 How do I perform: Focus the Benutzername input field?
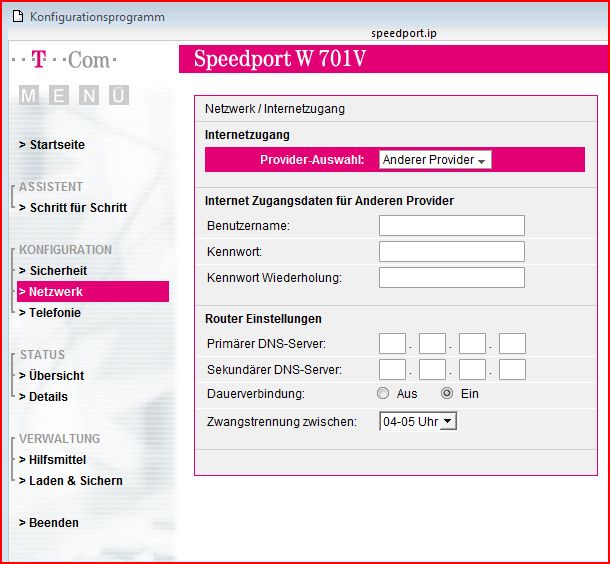click(452, 226)
